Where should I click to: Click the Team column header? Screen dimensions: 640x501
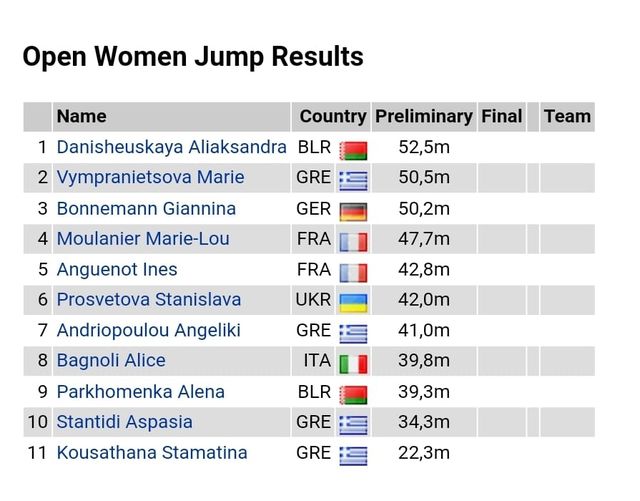pos(567,116)
